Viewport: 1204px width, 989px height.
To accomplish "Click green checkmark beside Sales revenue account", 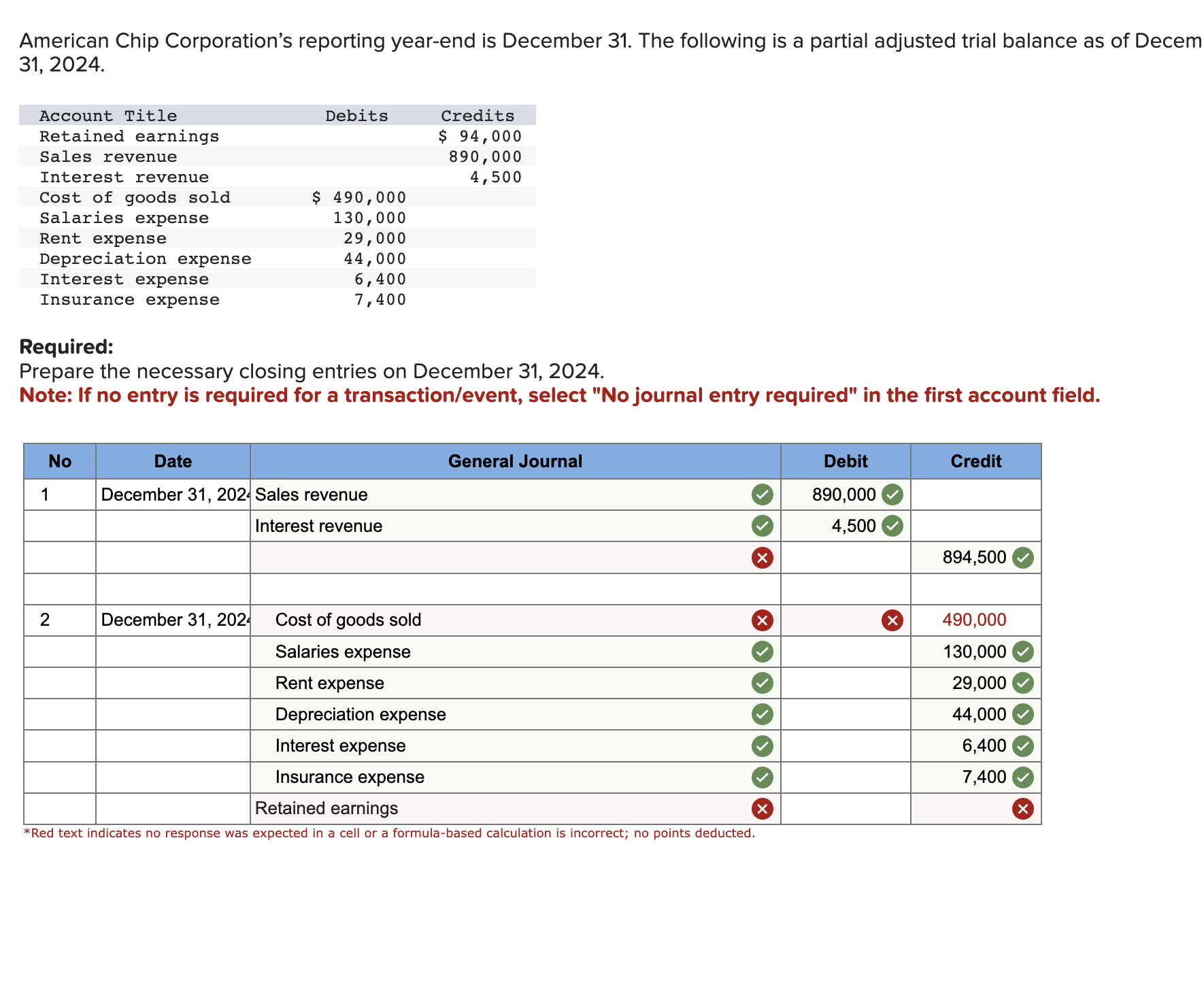I will 762,495.
